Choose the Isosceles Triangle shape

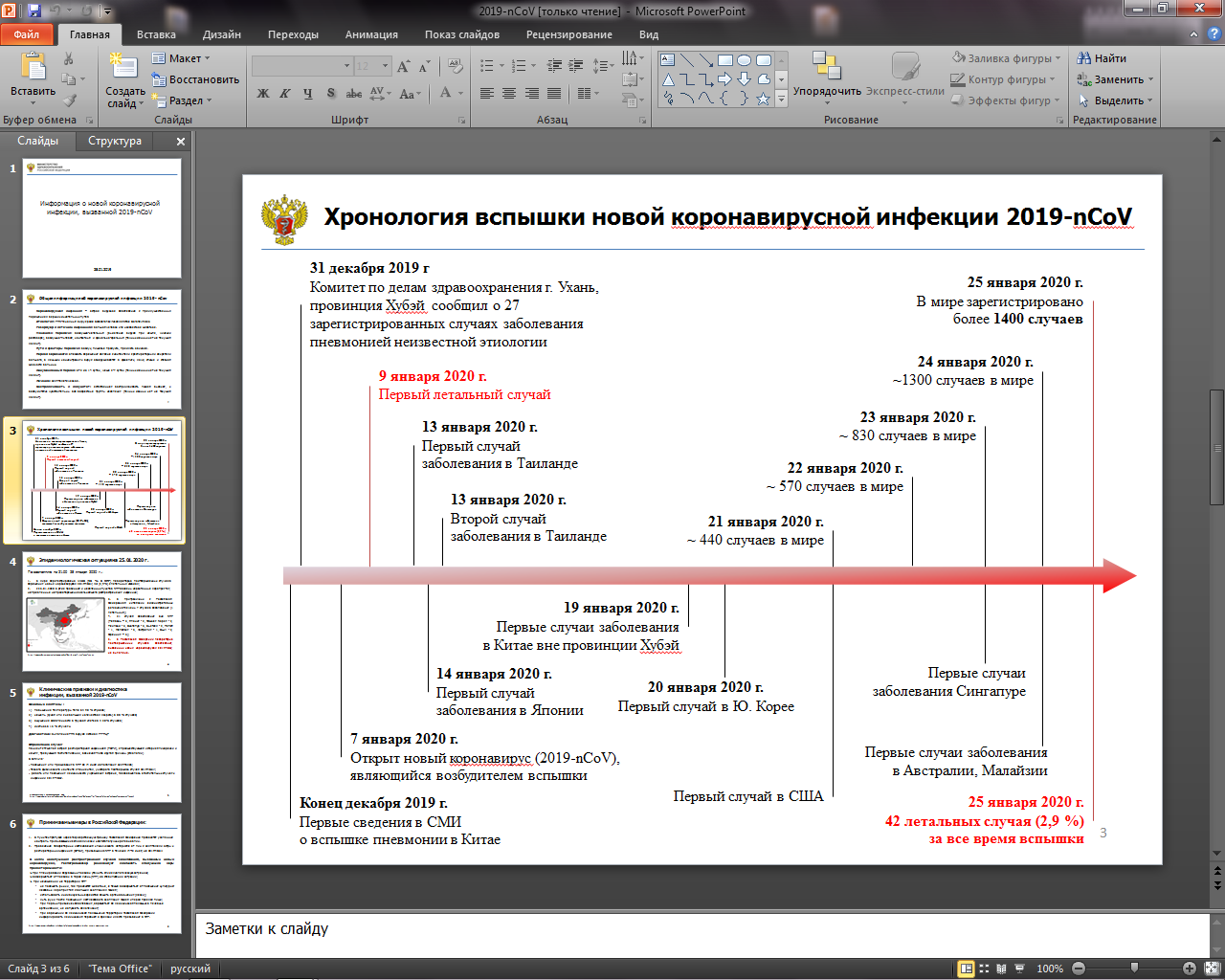[x=668, y=79]
